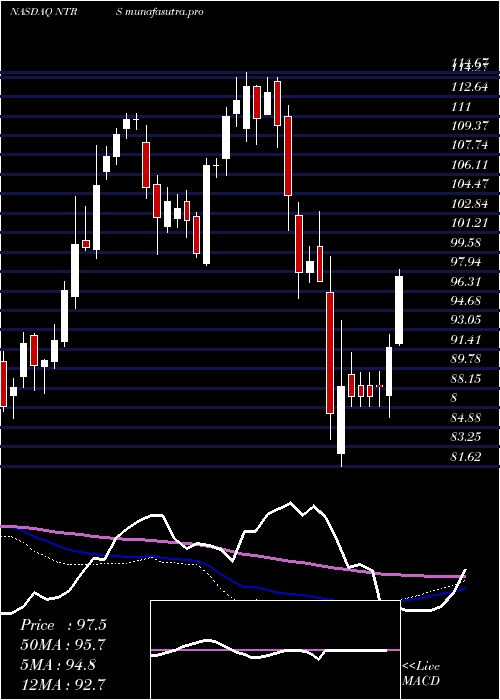Click the 12MA : 92.7 readout

point(63,684)
